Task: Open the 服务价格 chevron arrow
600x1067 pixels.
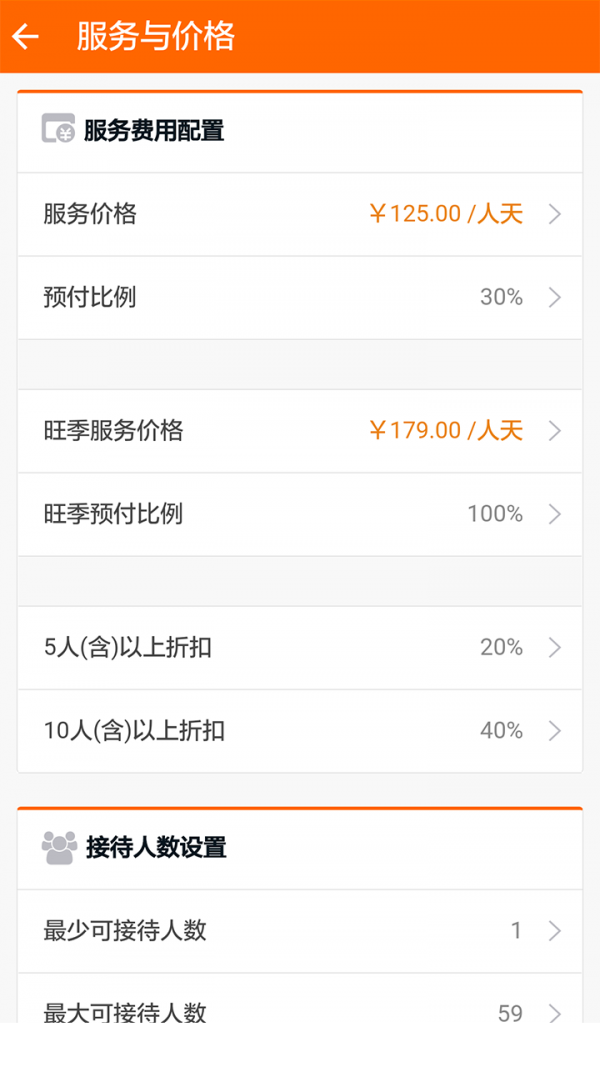Action: 555,214
